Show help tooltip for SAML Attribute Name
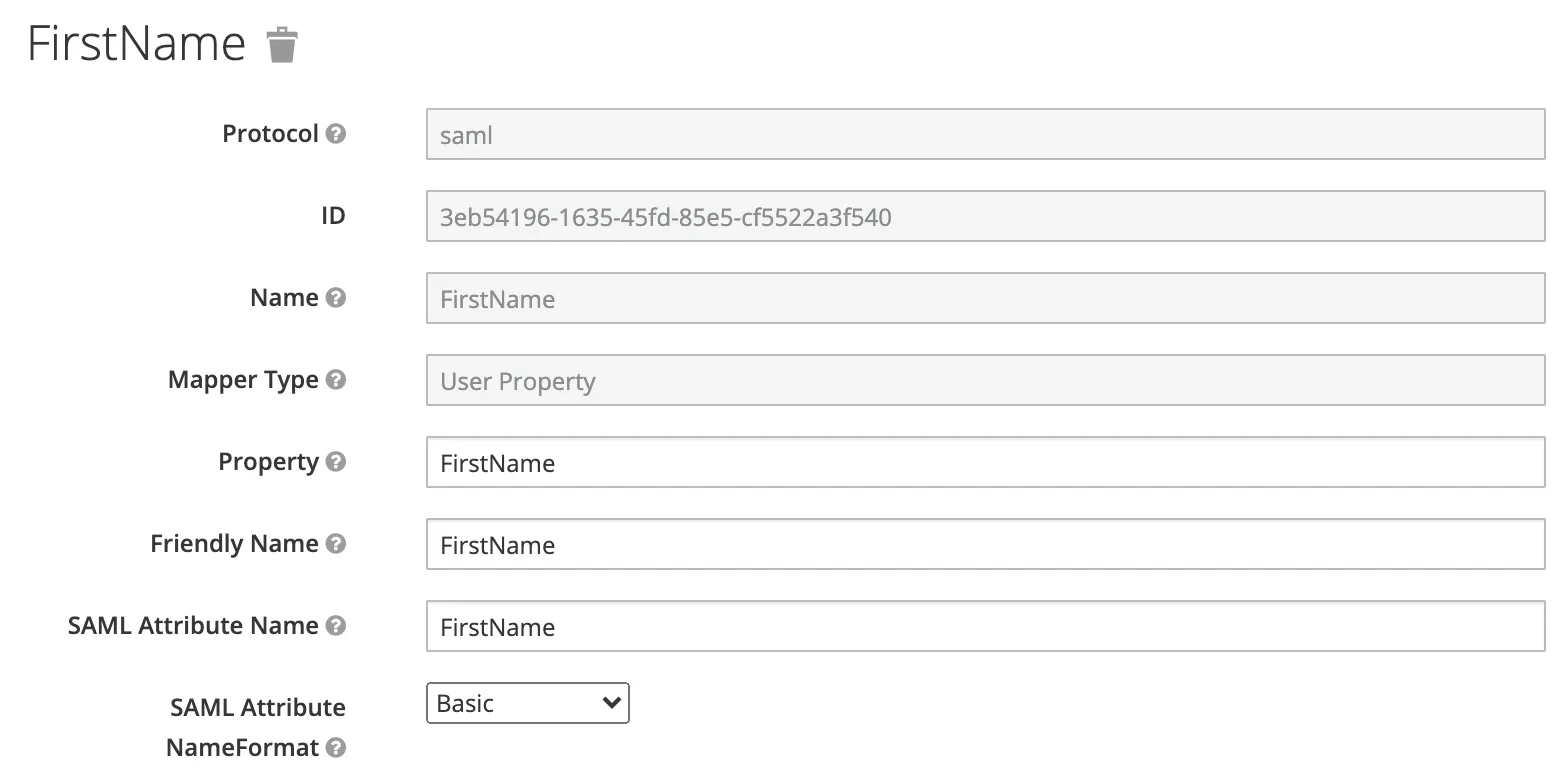The width and height of the screenshot is (1568, 776). (x=336, y=626)
